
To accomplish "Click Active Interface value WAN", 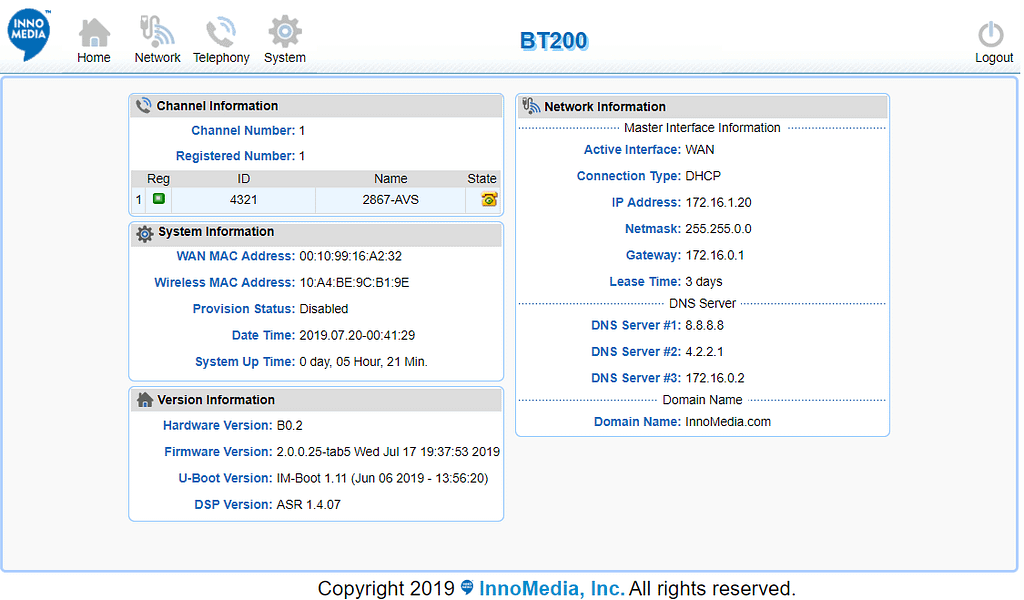I will [699, 150].
